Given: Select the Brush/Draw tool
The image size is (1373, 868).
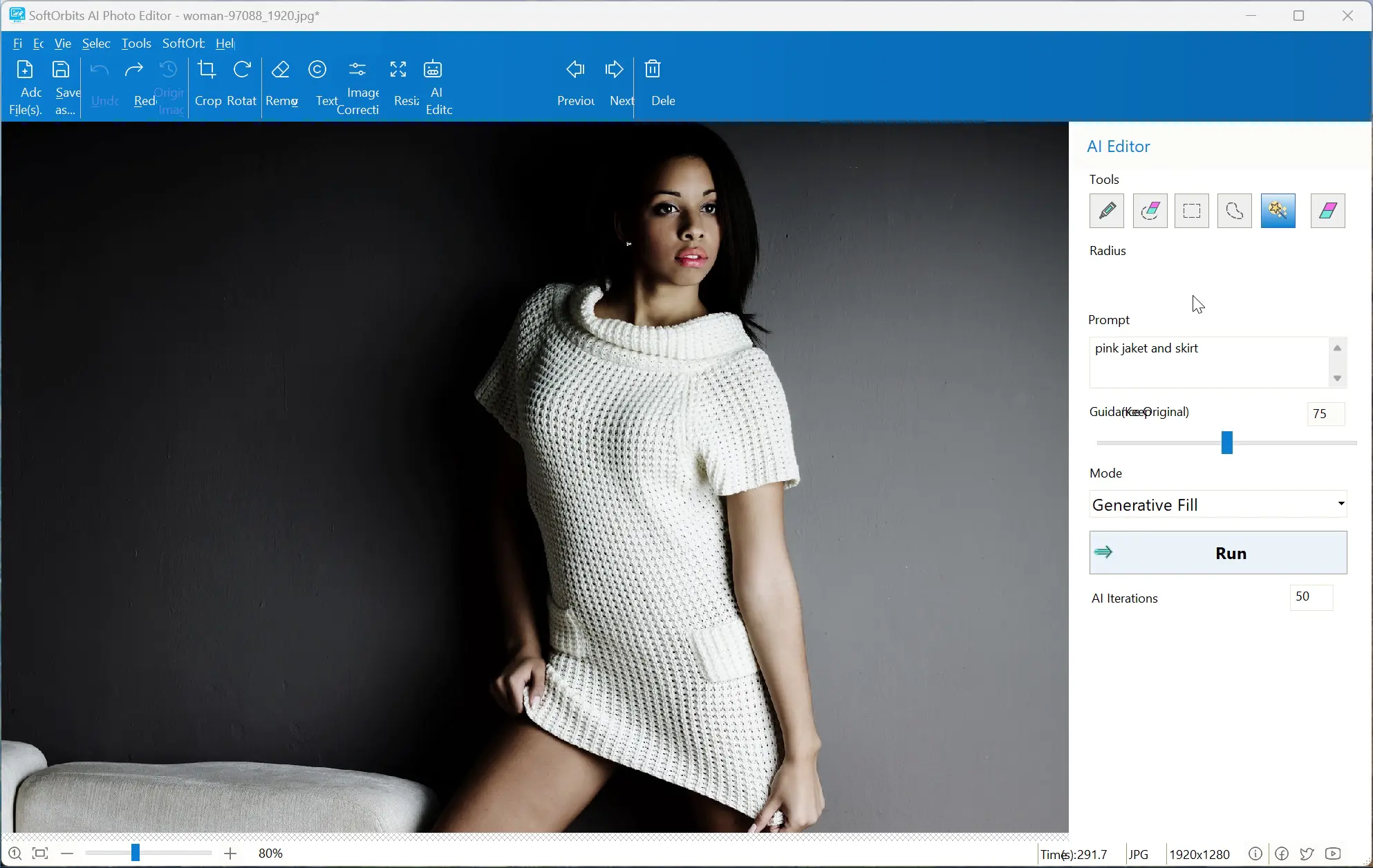Looking at the screenshot, I should coord(1107,210).
